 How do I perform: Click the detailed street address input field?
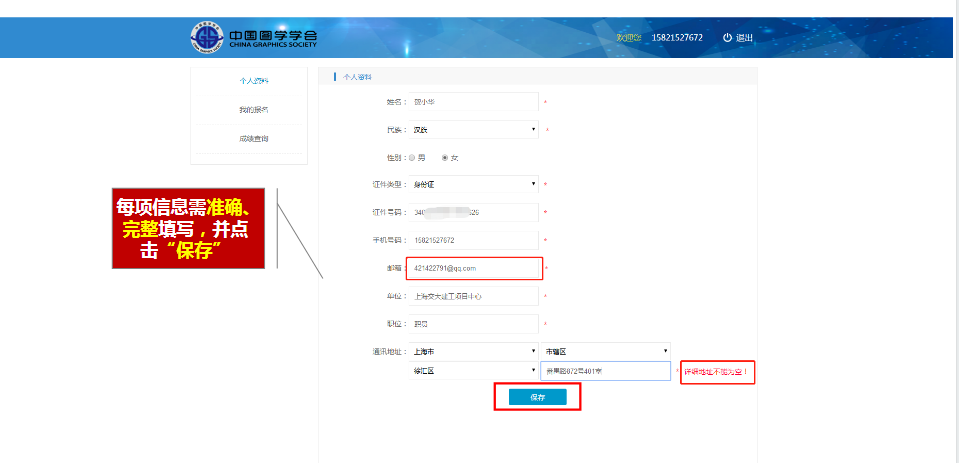605,371
